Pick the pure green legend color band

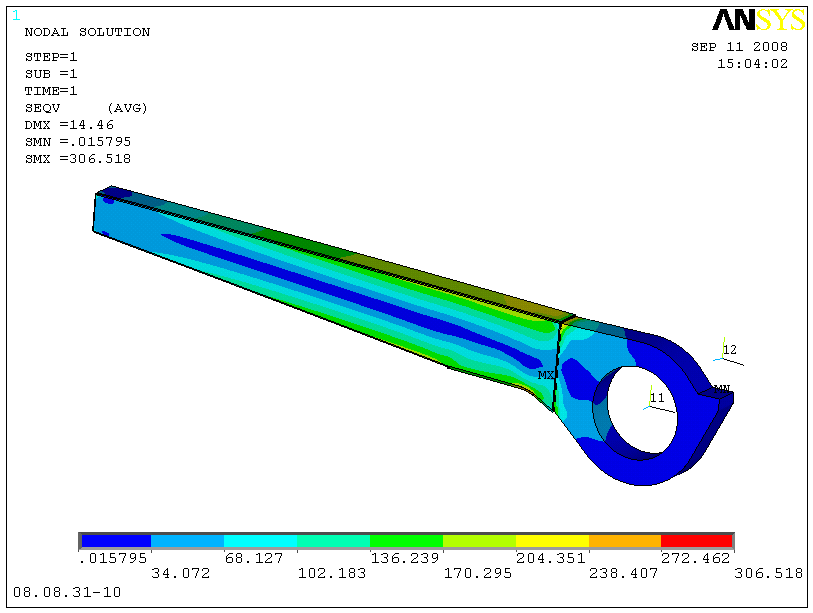click(406, 540)
